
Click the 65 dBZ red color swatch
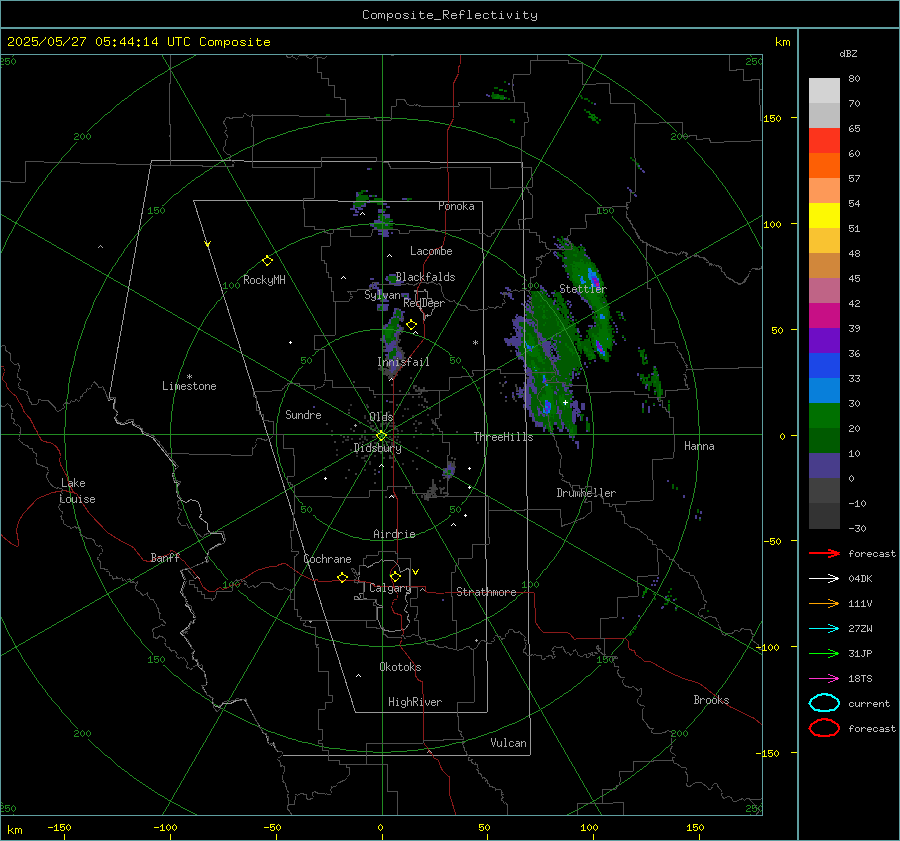pyautogui.click(x=824, y=140)
